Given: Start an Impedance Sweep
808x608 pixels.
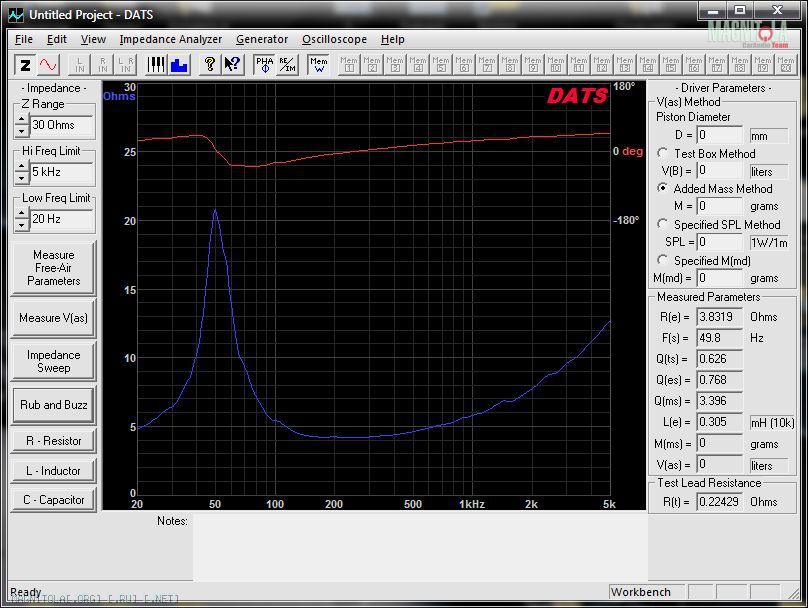Looking at the screenshot, I should pos(54,361).
